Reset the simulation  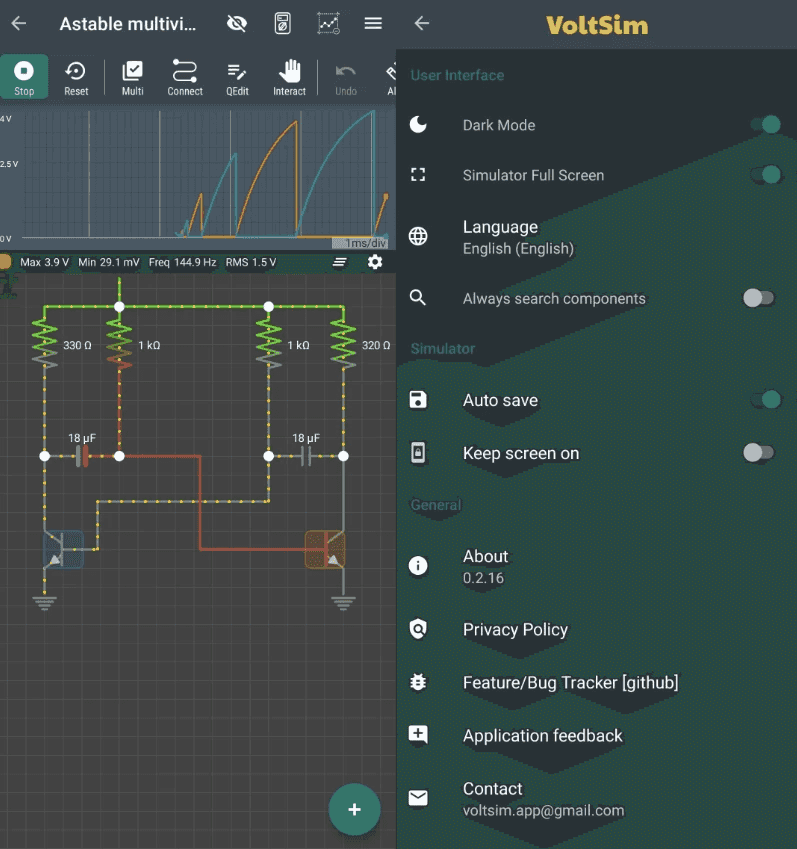[x=76, y=78]
